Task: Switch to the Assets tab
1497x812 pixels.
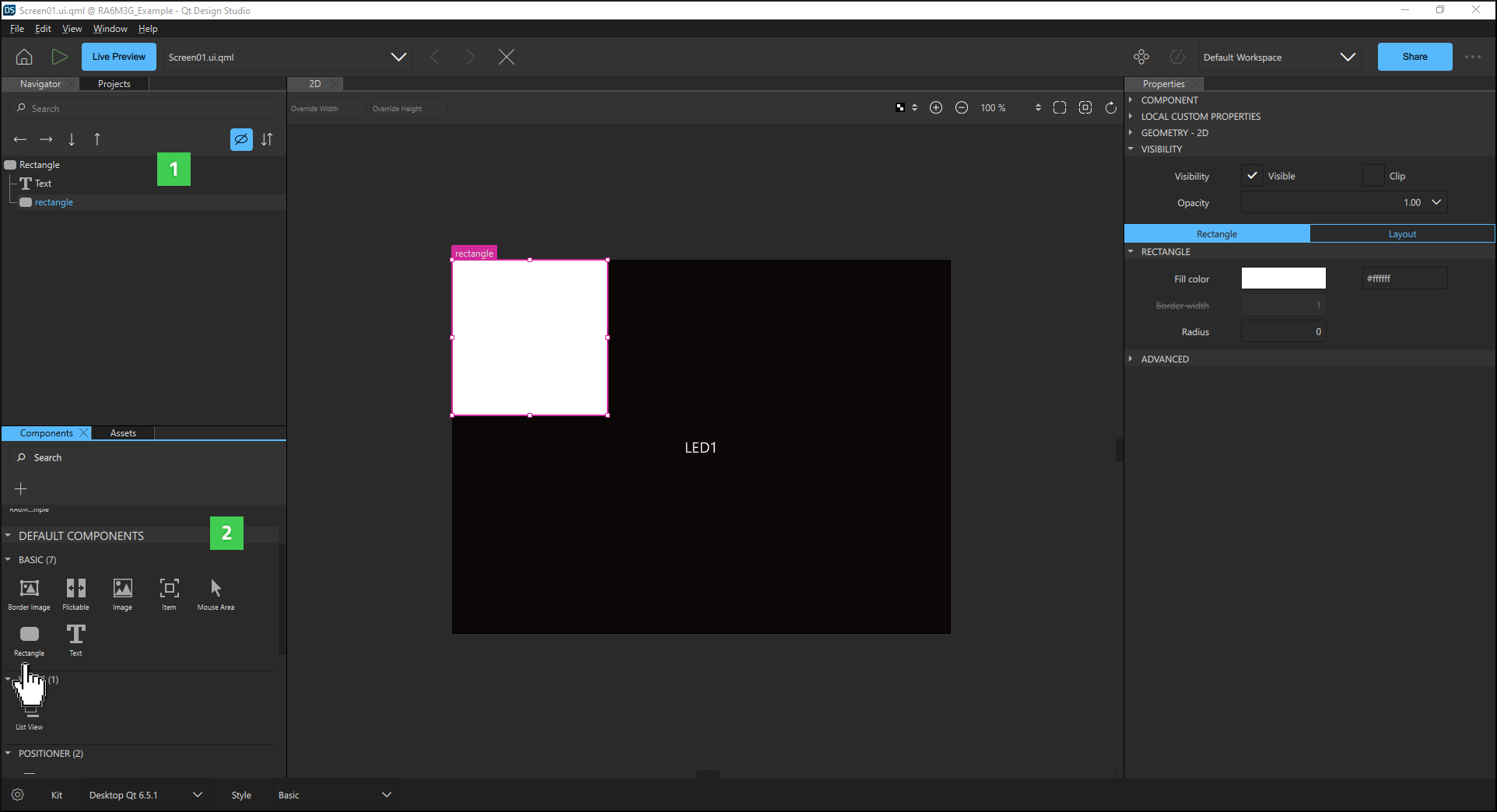Action: 123,433
